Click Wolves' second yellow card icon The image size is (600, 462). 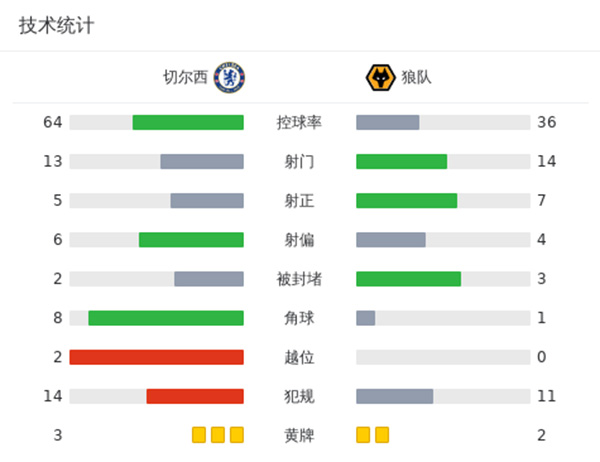382,435
